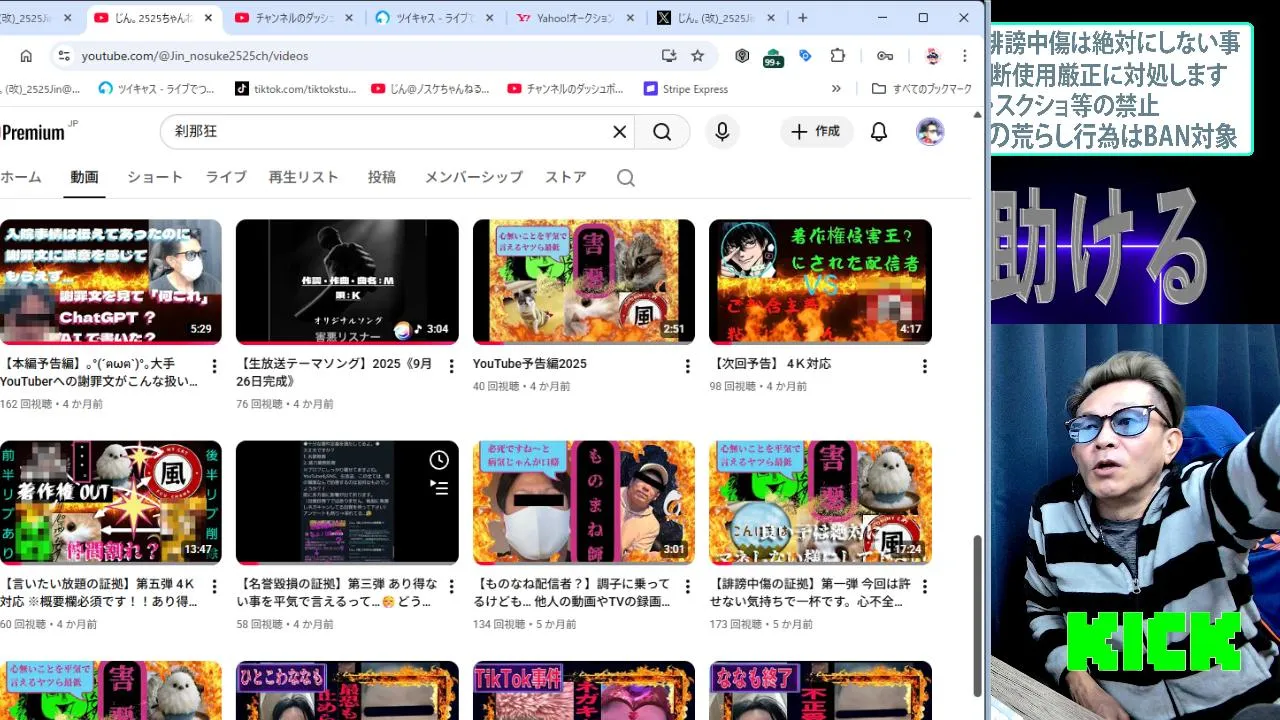Open the 3:01 ものなね配信者 thumbnail
Screen dimensions: 1280x720
[x=584, y=503]
